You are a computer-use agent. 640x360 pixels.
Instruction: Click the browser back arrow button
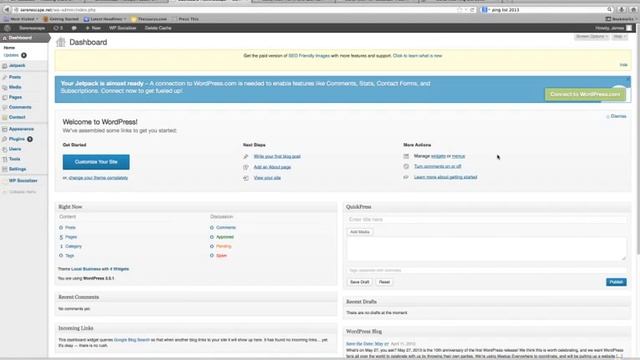click(7, 9)
